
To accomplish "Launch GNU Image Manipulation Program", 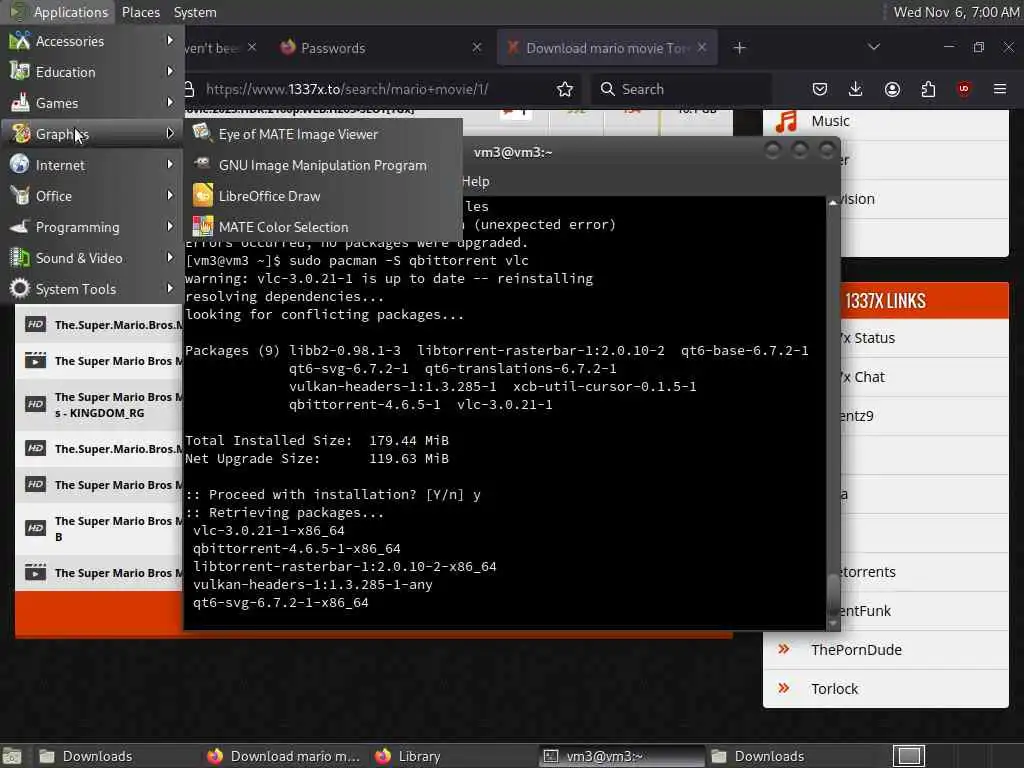I will (x=324, y=165).
